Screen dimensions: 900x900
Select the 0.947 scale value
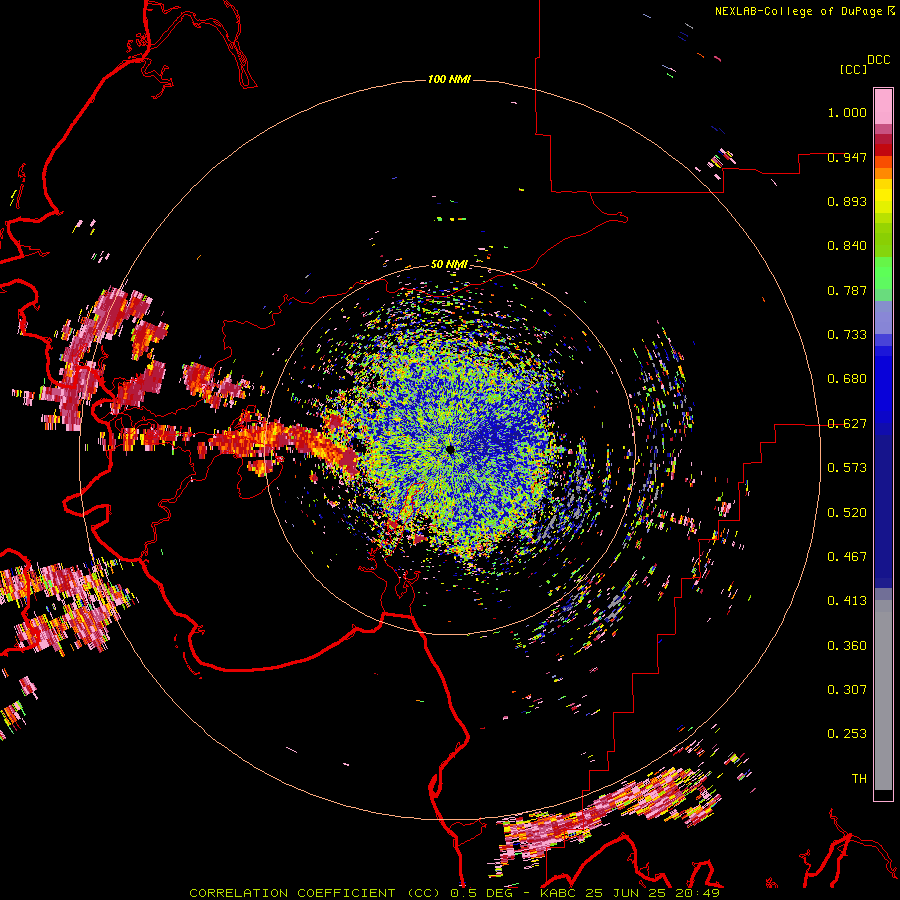pyautogui.click(x=847, y=157)
